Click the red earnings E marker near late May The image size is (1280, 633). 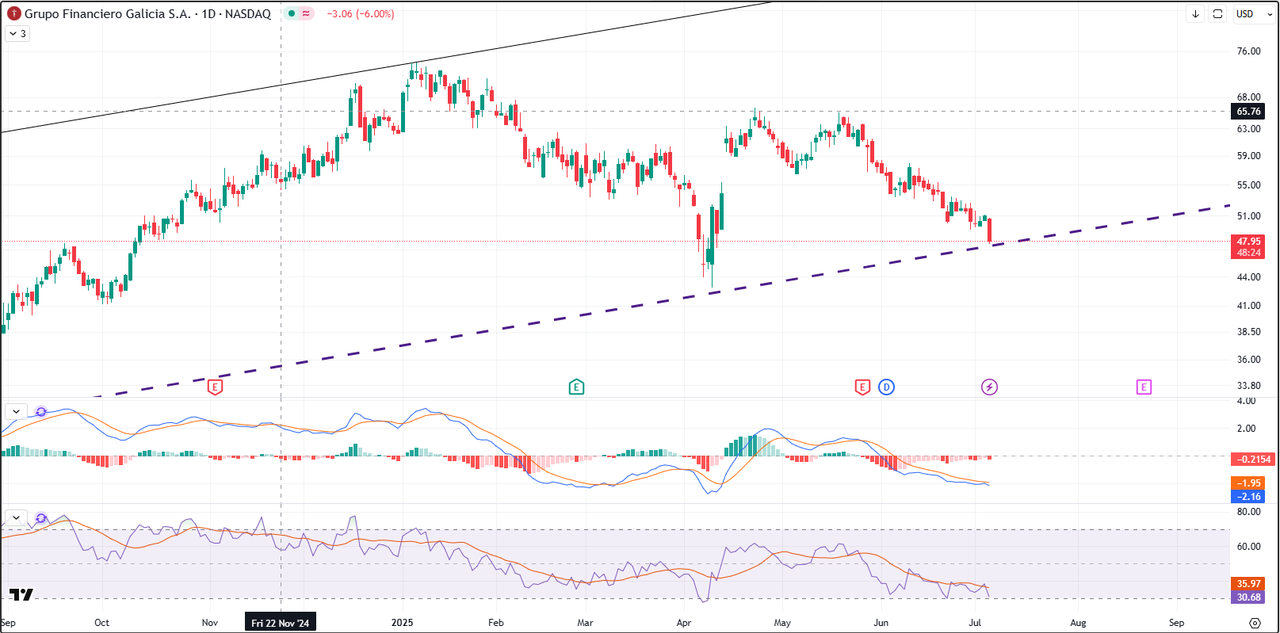[862, 386]
